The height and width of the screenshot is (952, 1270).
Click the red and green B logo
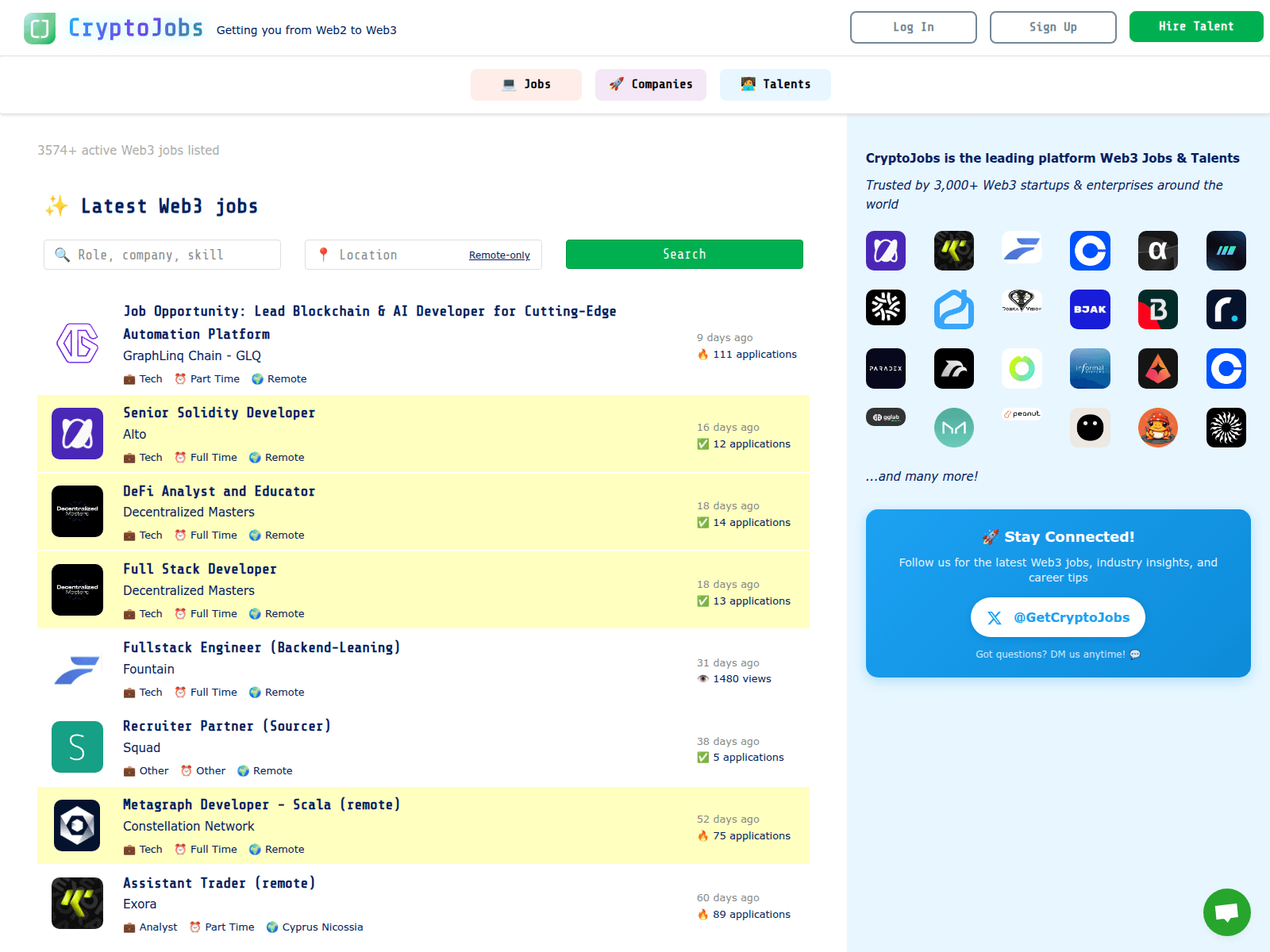pos(1158,309)
